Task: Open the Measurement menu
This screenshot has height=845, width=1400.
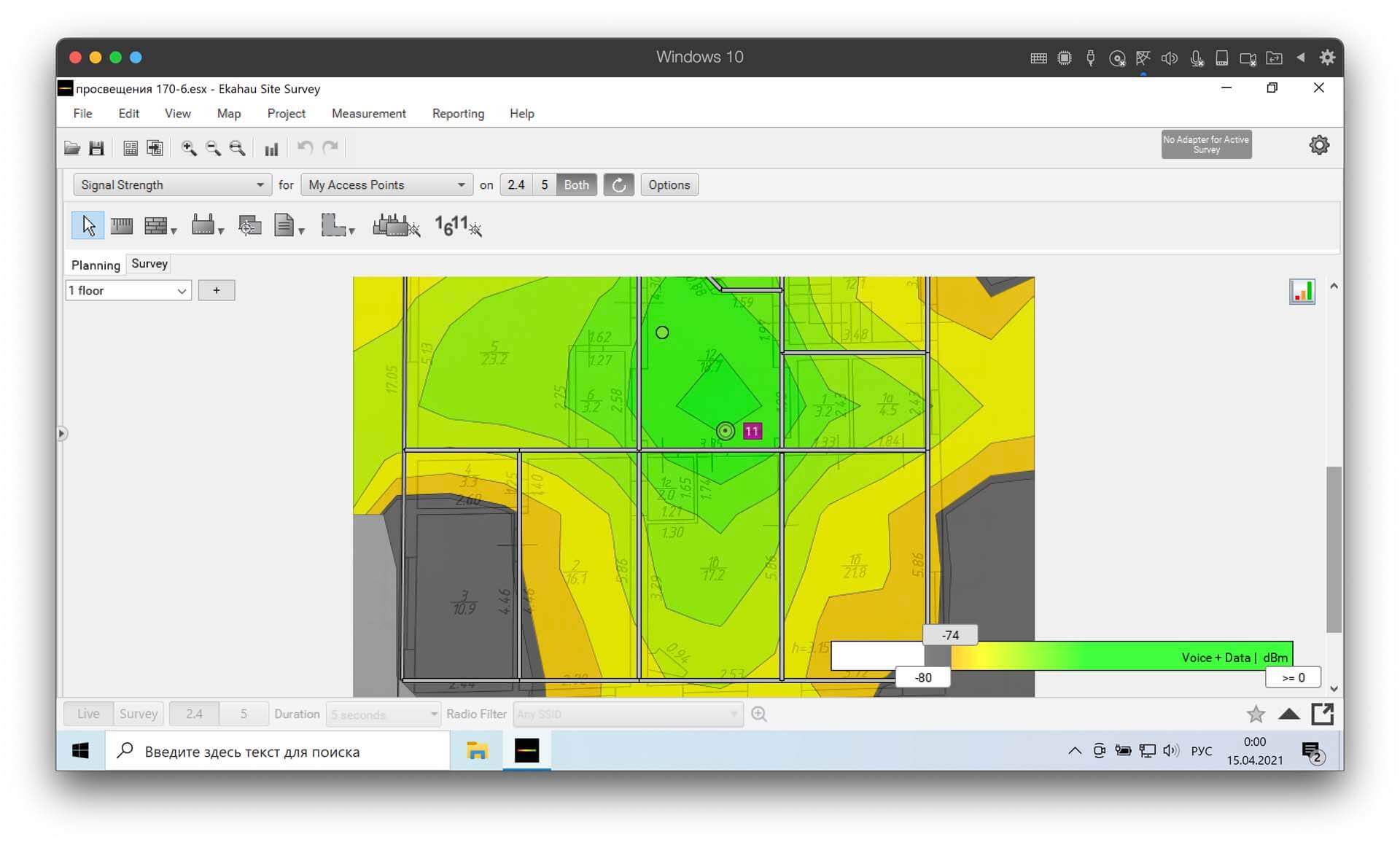Action: coord(368,114)
